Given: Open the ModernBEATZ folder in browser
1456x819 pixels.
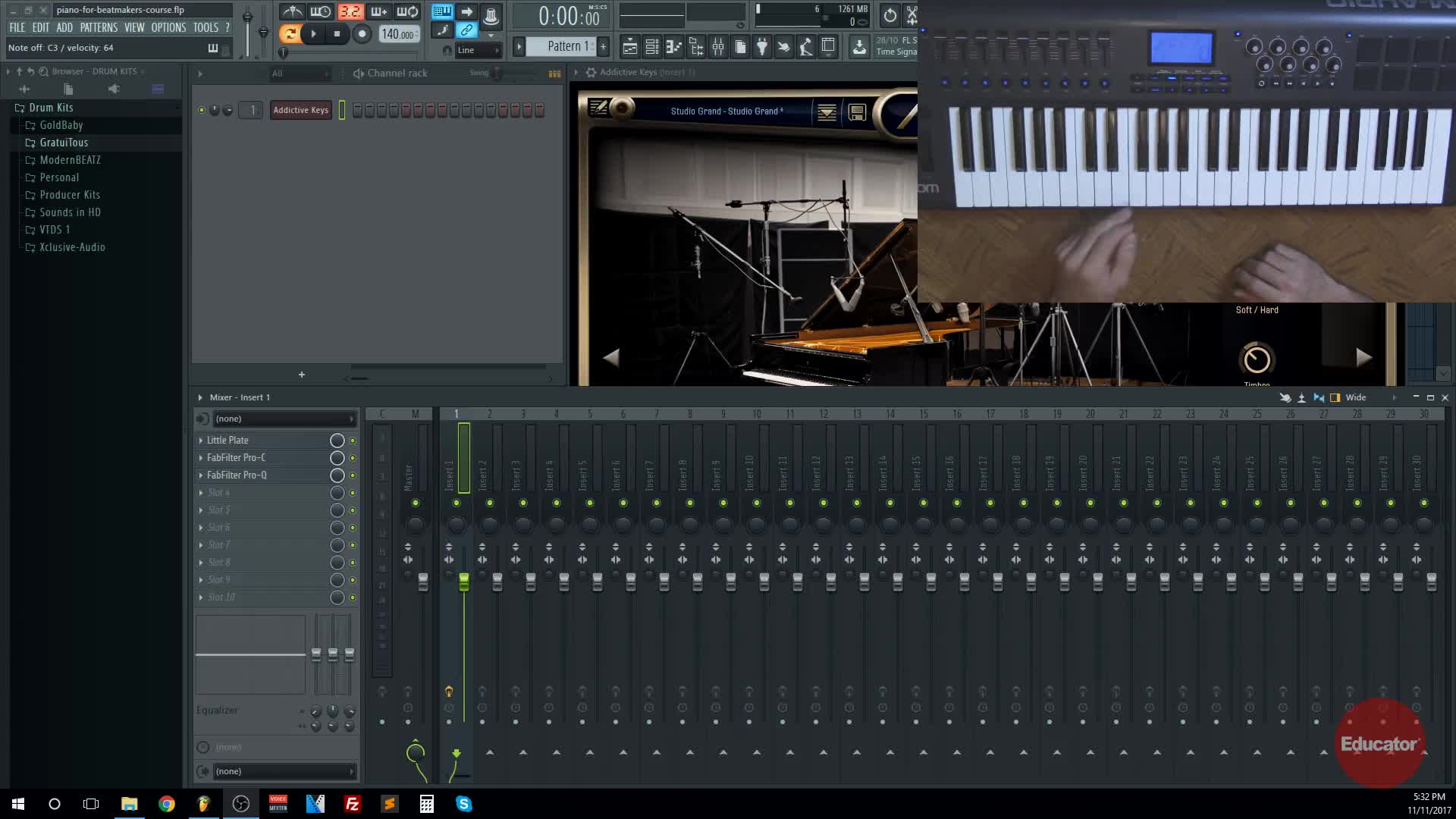Looking at the screenshot, I should [x=70, y=160].
